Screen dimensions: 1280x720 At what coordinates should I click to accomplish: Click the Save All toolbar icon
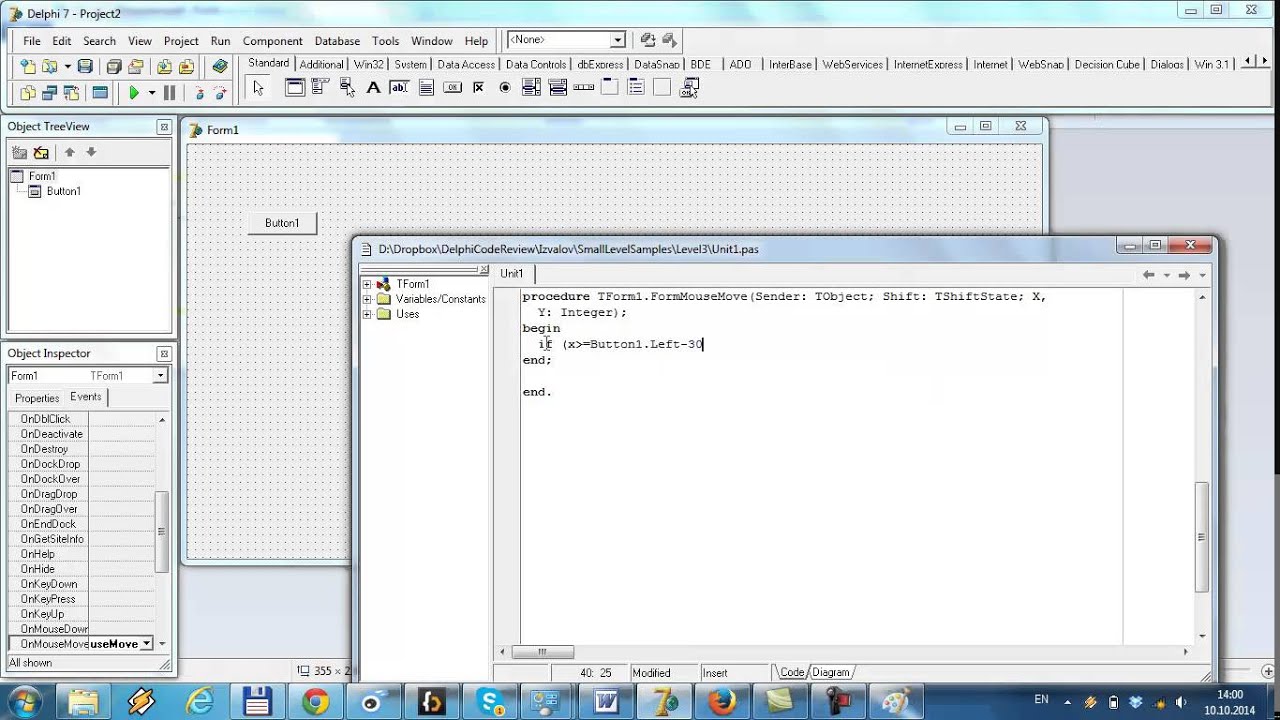[114, 67]
